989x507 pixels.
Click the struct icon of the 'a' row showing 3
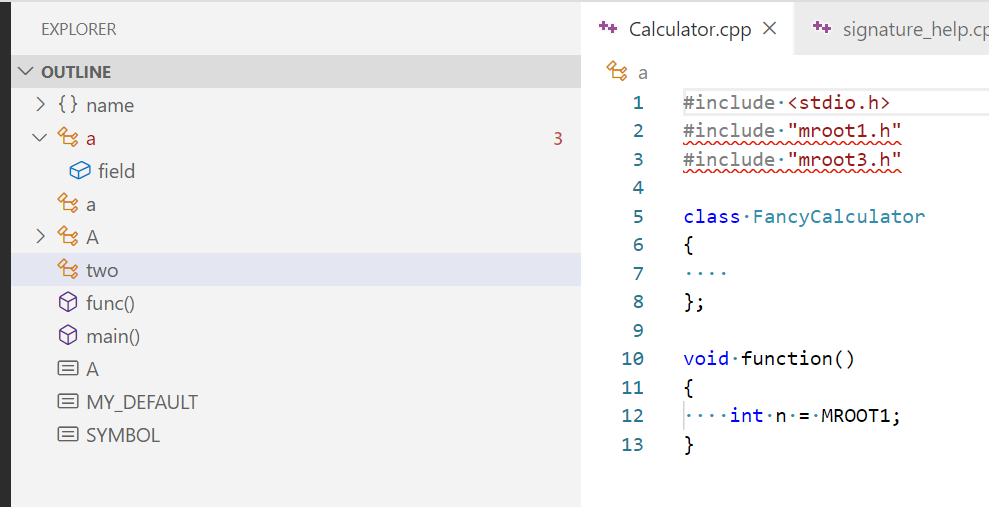67,137
